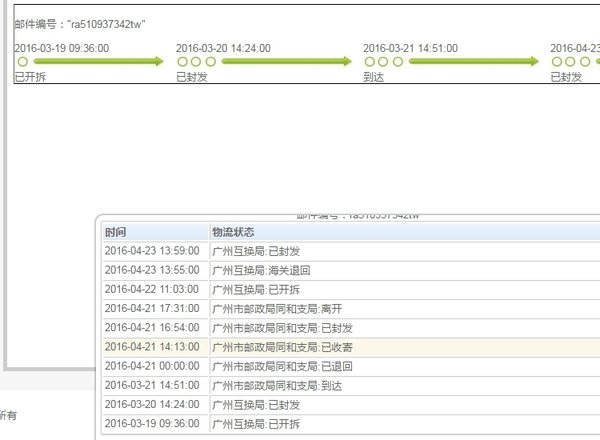Viewport: 600px width, 440px height.
Task: Click the timeline timestamp 2016-03-20 14:24:00
Action: click(223, 48)
